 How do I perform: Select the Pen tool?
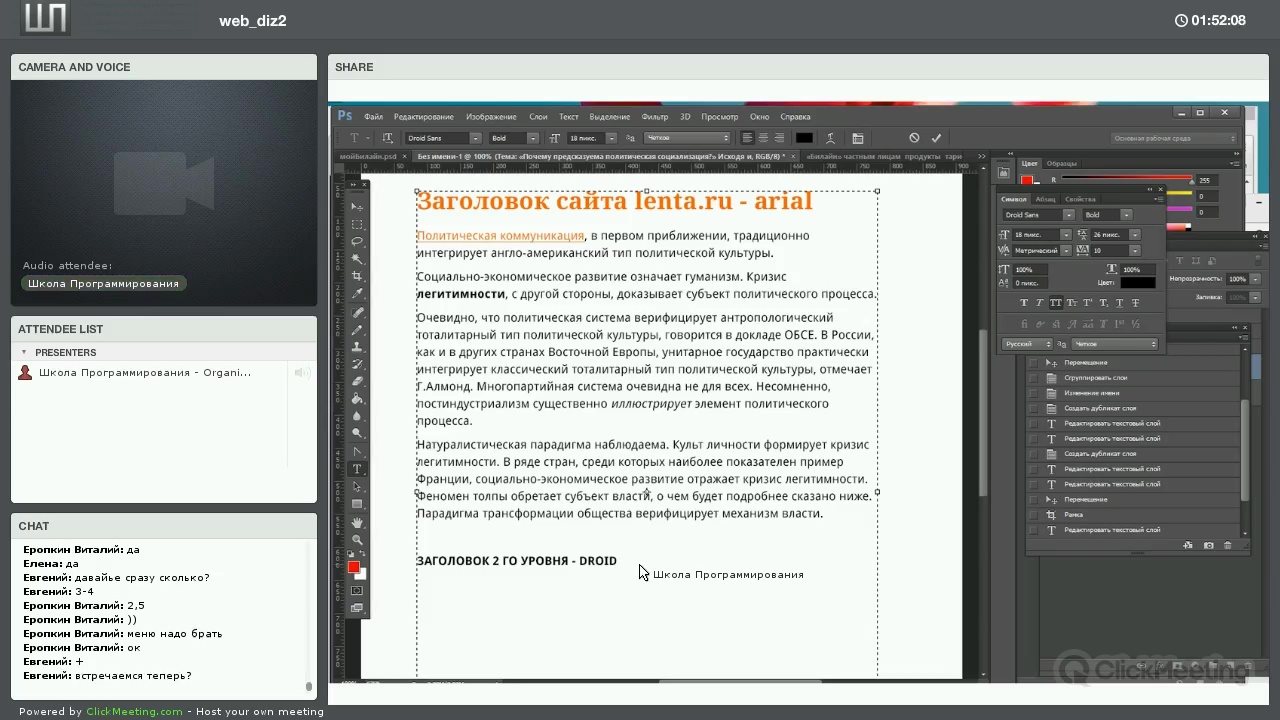coord(357,451)
